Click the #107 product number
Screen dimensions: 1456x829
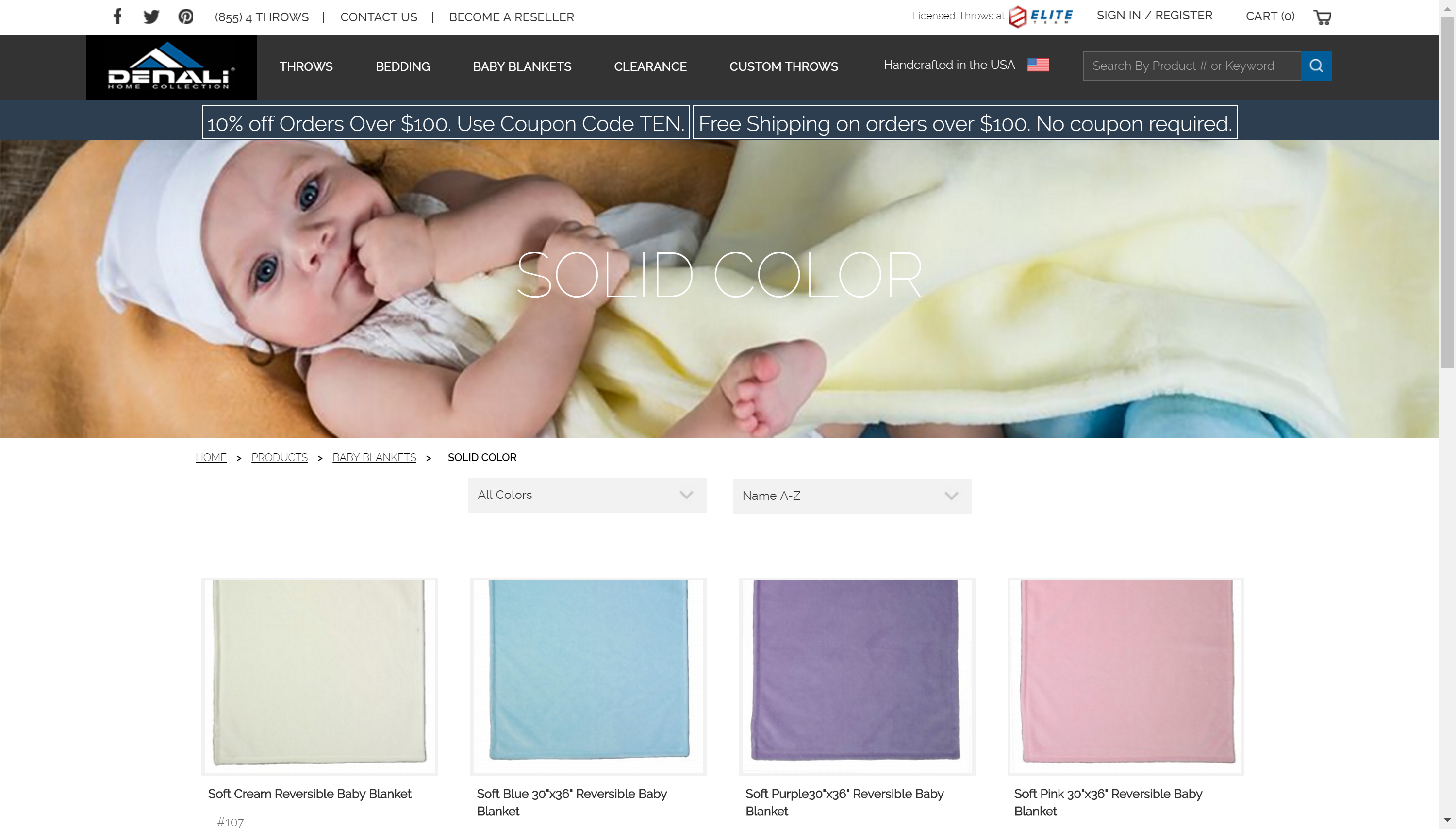(x=231, y=822)
